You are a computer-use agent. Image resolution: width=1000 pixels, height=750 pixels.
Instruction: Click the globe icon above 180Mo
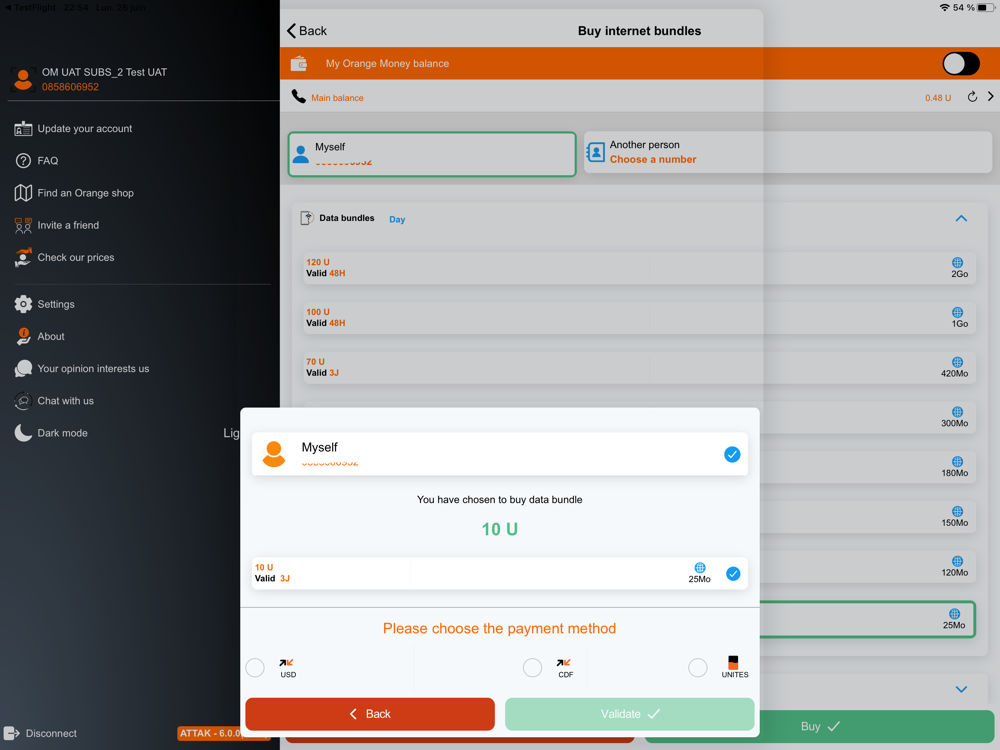(957, 462)
